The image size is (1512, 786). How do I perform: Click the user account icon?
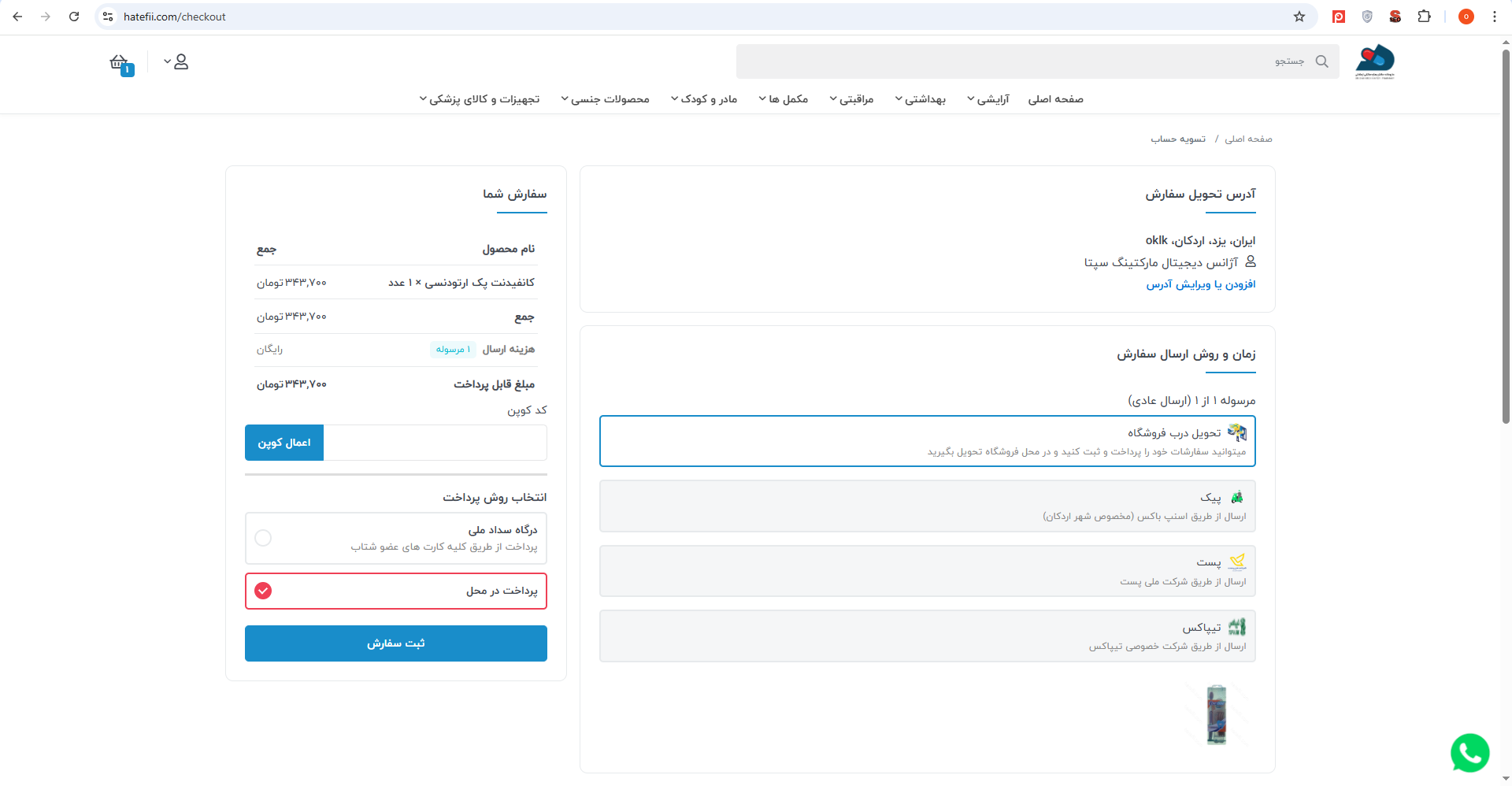click(180, 61)
